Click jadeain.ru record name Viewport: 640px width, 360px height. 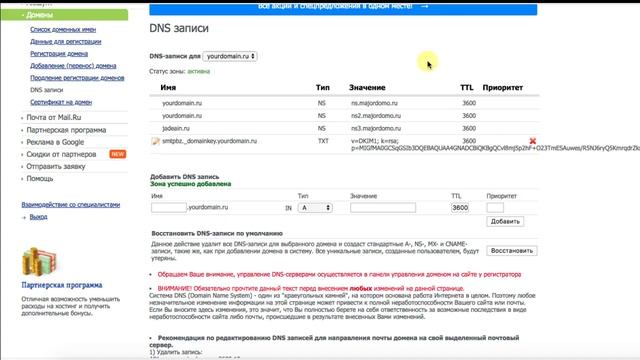176,129
